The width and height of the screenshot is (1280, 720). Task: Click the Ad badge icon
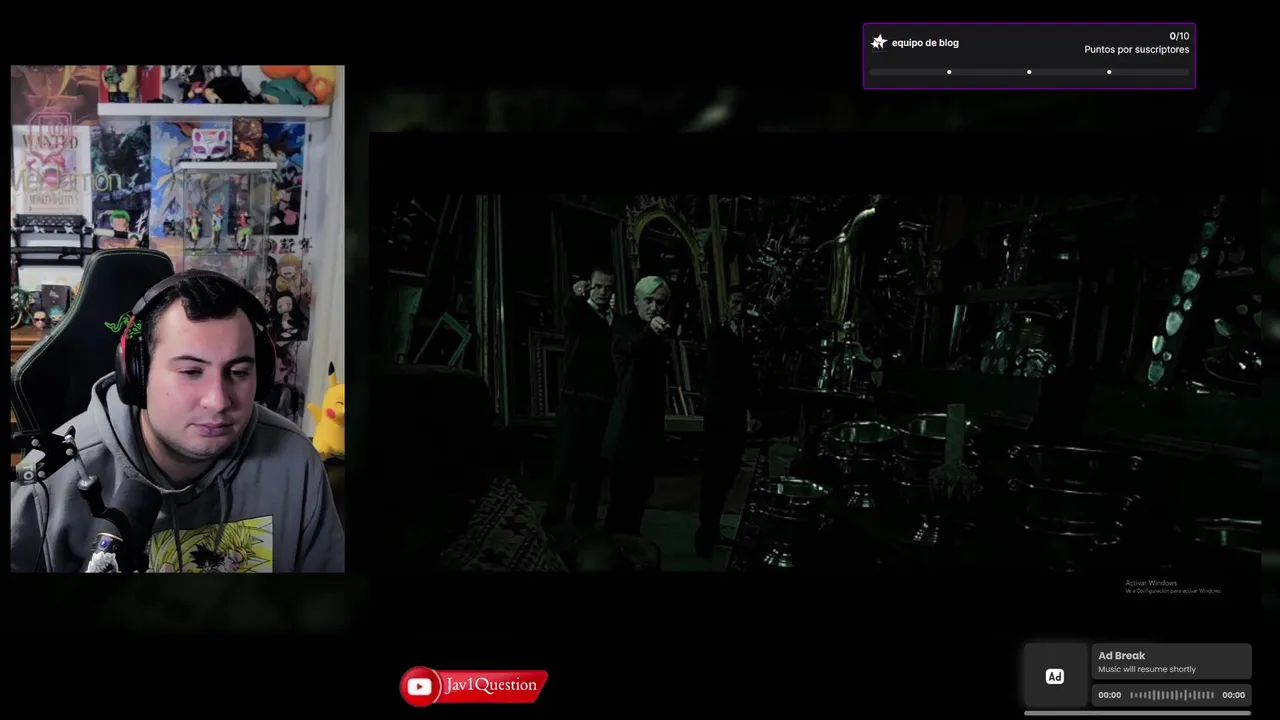1054,677
